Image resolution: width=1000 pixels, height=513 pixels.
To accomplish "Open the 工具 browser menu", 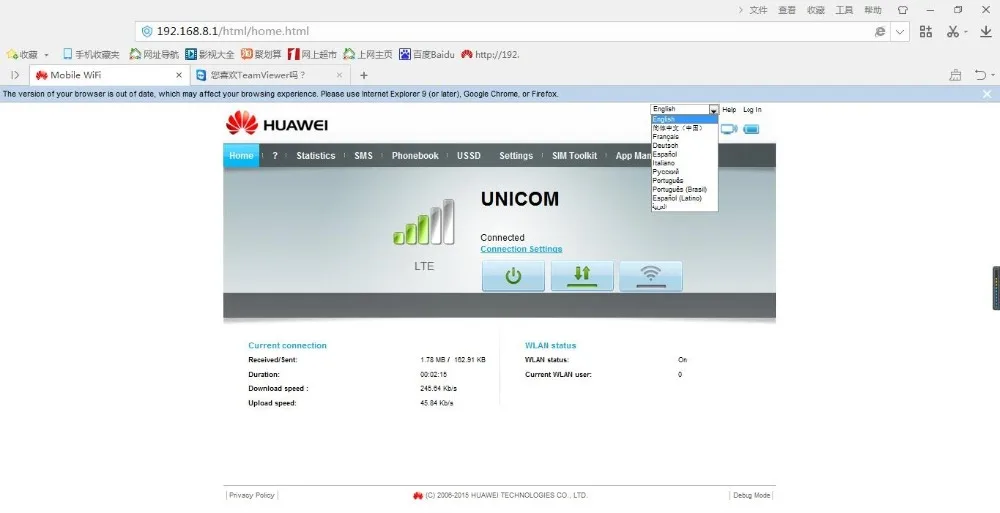I will (844, 10).
